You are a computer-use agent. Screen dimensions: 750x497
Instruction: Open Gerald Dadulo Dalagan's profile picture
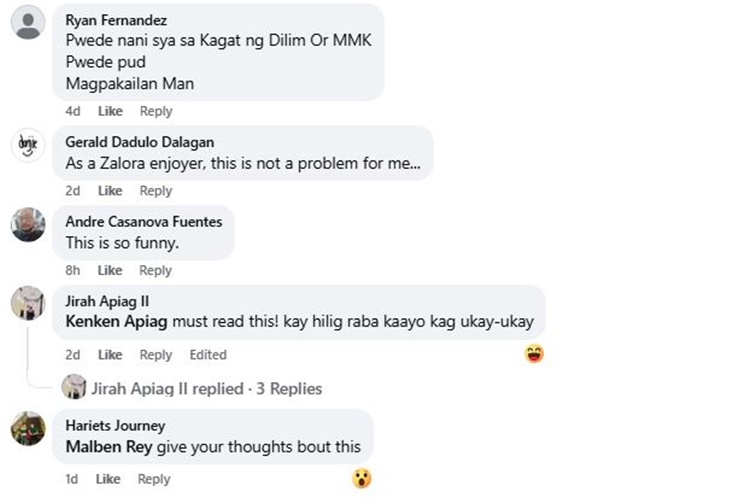28,144
